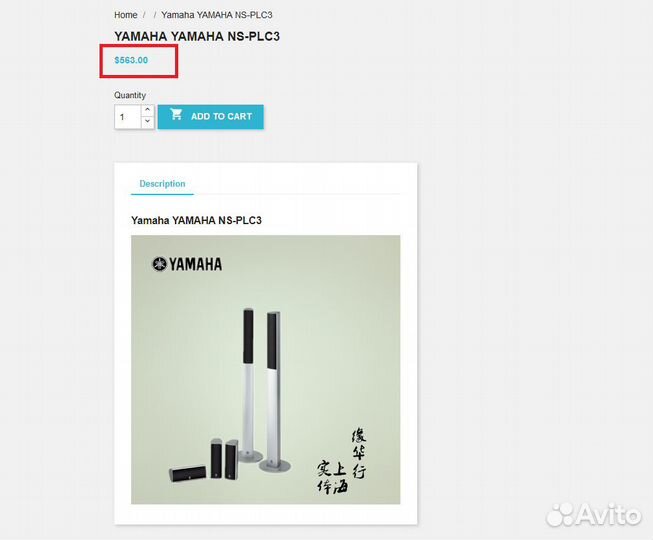Click the tuning fork emblem beside YAMAHA
This screenshot has height=540, width=653.
pos(159,264)
